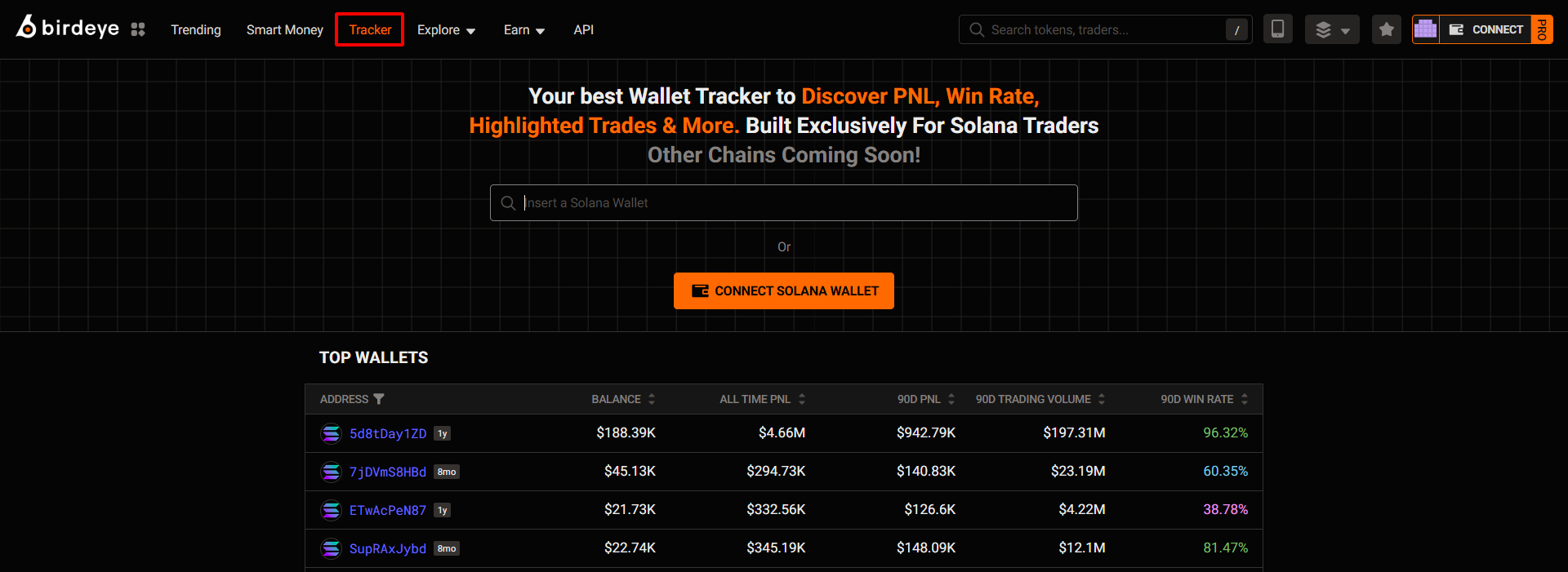Open the ADDRESS filter funnel icon

click(x=378, y=399)
